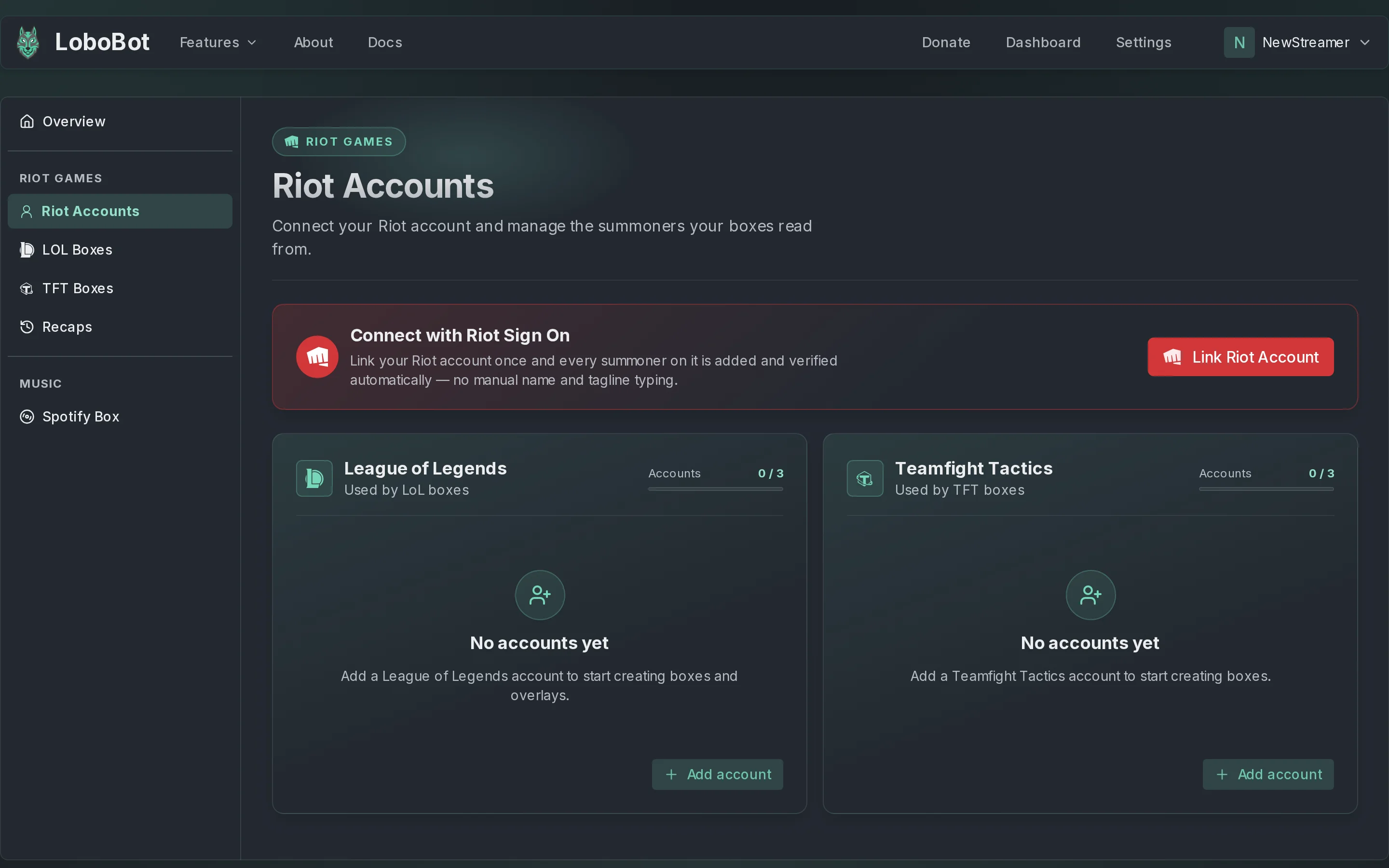Click the add-user icon in Teamfight Tactics card
The width and height of the screenshot is (1389, 868).
[x=1090, y=595]
